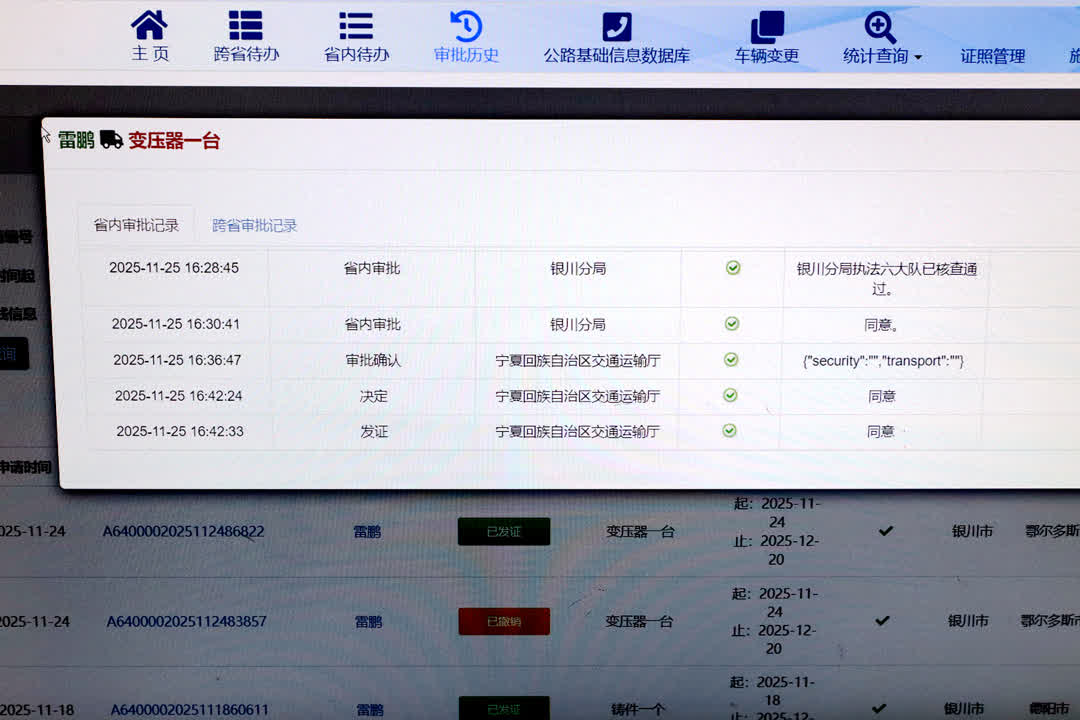The width and height of the screenshot is (1080, 720).
Task: Click the red 已撤销 status badge
Action: (x=504, y=621)
